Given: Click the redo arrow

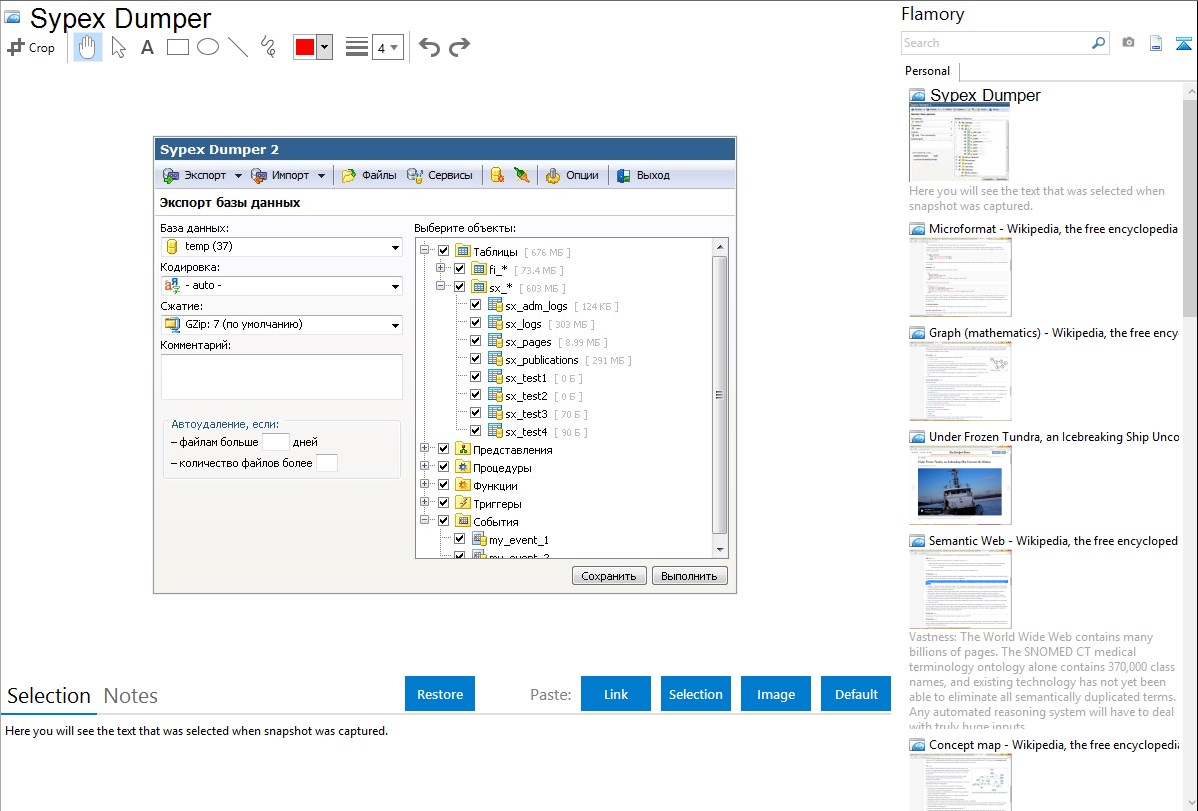Looking at the screenshot, I should click(459, 47).
